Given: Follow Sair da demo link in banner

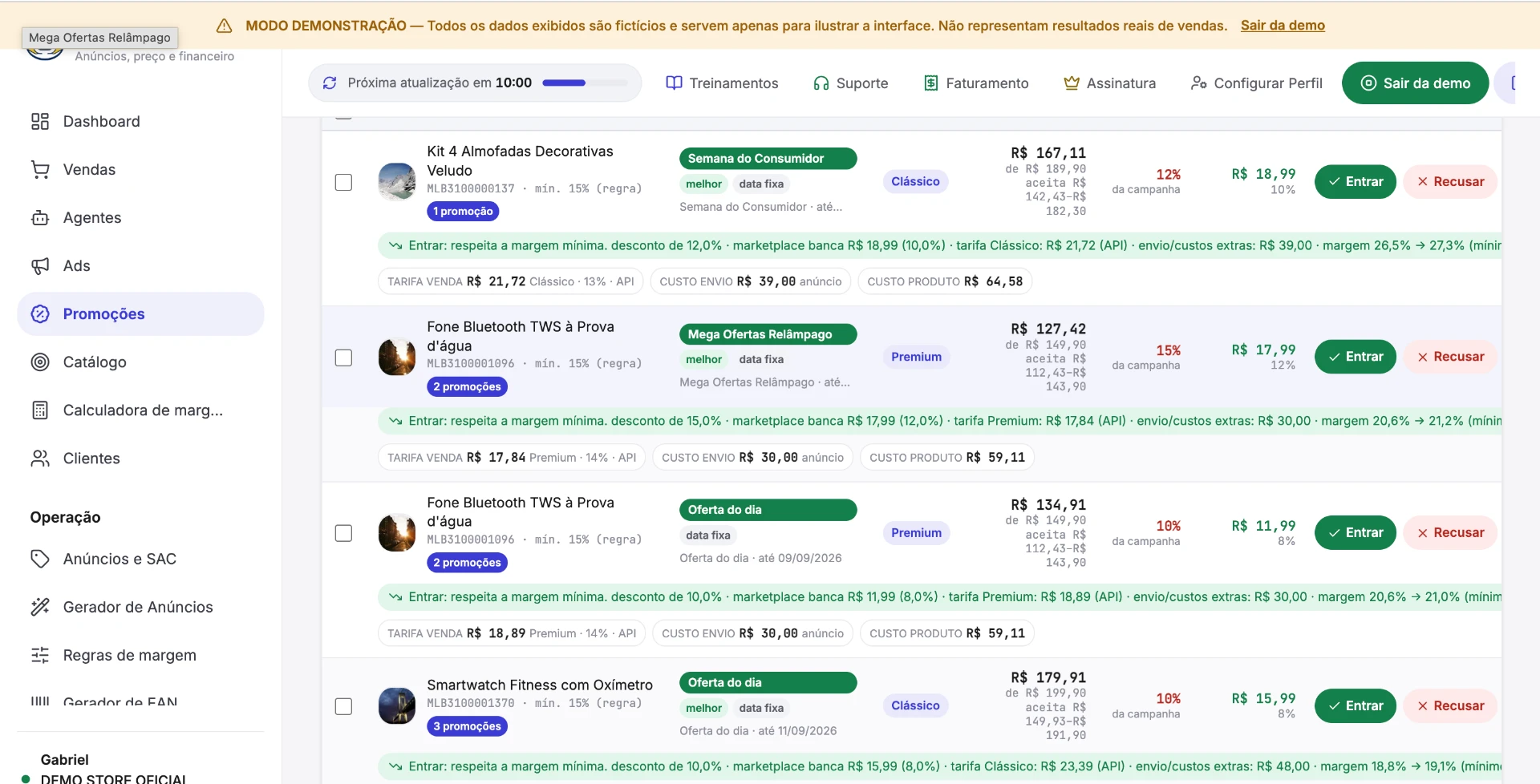Looking at the screenshot, I should (x=1283, y=26).
